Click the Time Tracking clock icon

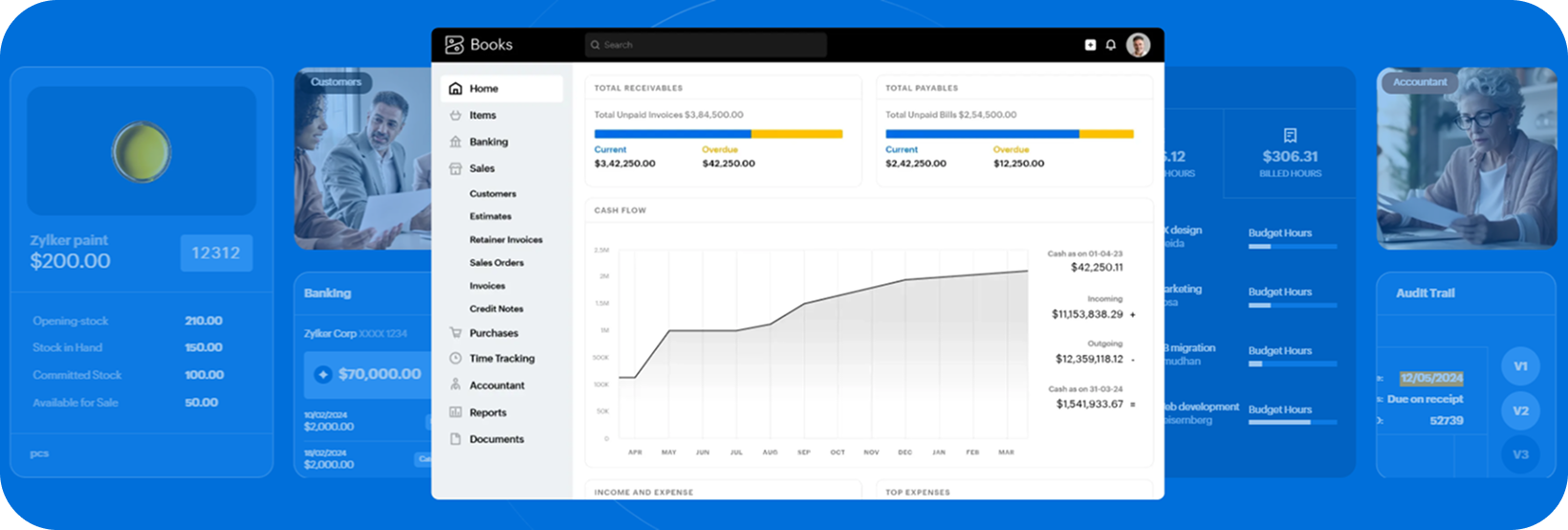click(x=455, y=359)
